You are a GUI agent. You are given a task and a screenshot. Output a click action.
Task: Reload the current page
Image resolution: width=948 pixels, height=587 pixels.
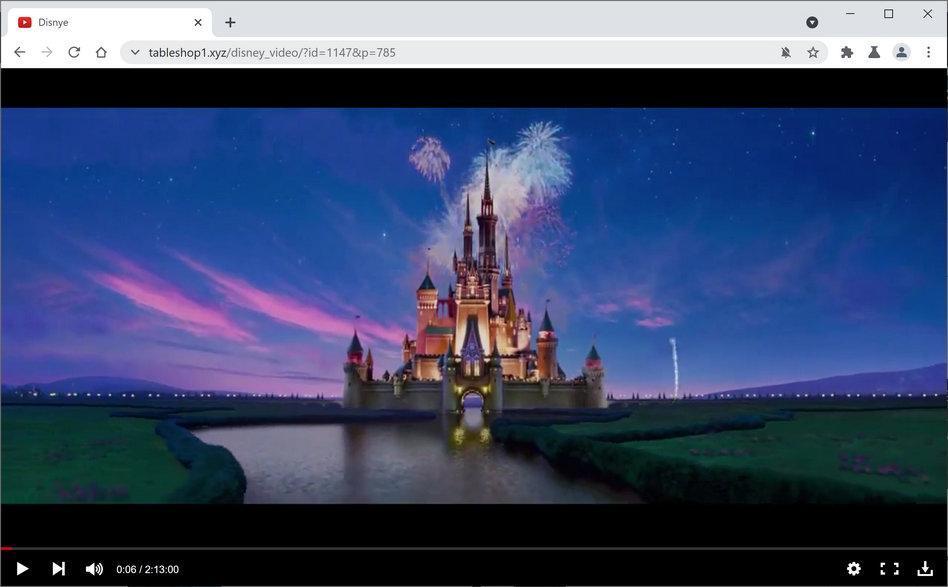pos(74,53)
